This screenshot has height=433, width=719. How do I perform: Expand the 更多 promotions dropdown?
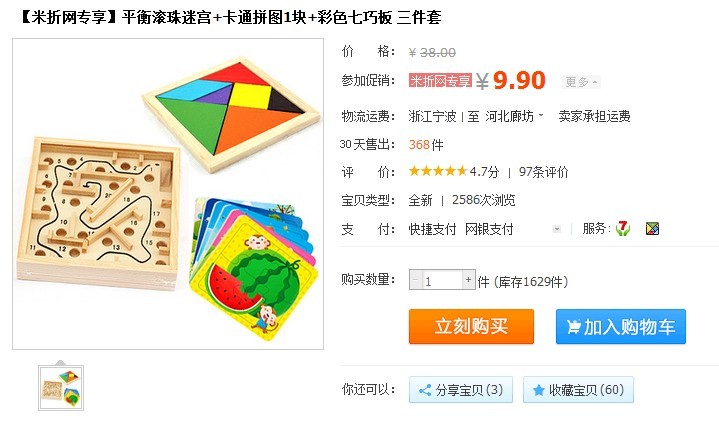tap(581, 82)
